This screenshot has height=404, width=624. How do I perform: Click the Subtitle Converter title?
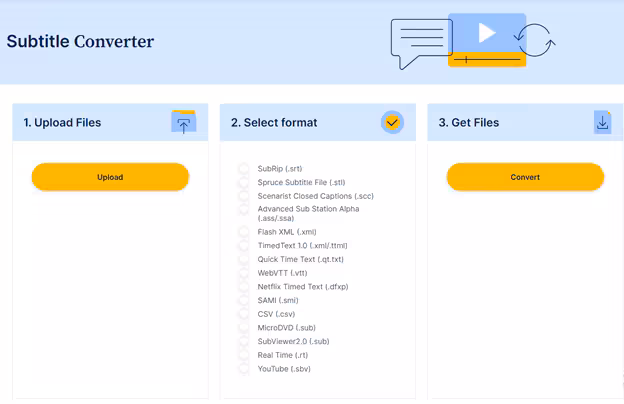[80, 41]
